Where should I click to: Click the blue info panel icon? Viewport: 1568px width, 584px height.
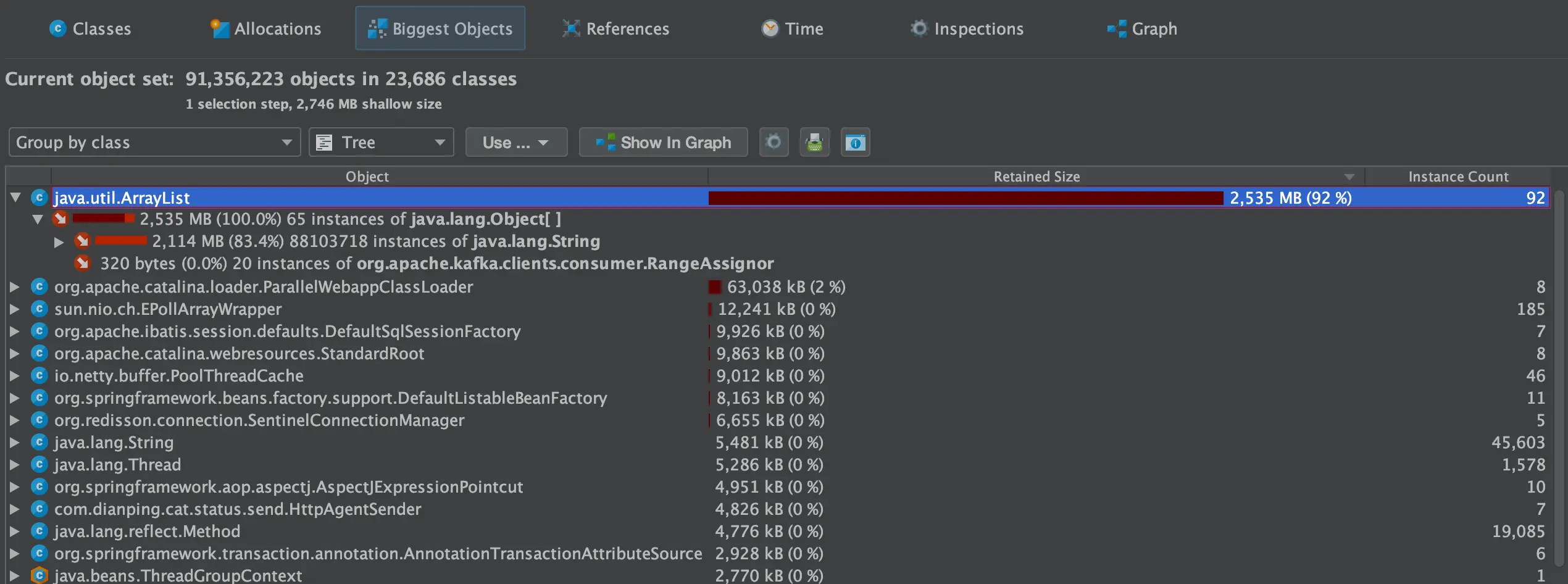[x=855, y=142]
